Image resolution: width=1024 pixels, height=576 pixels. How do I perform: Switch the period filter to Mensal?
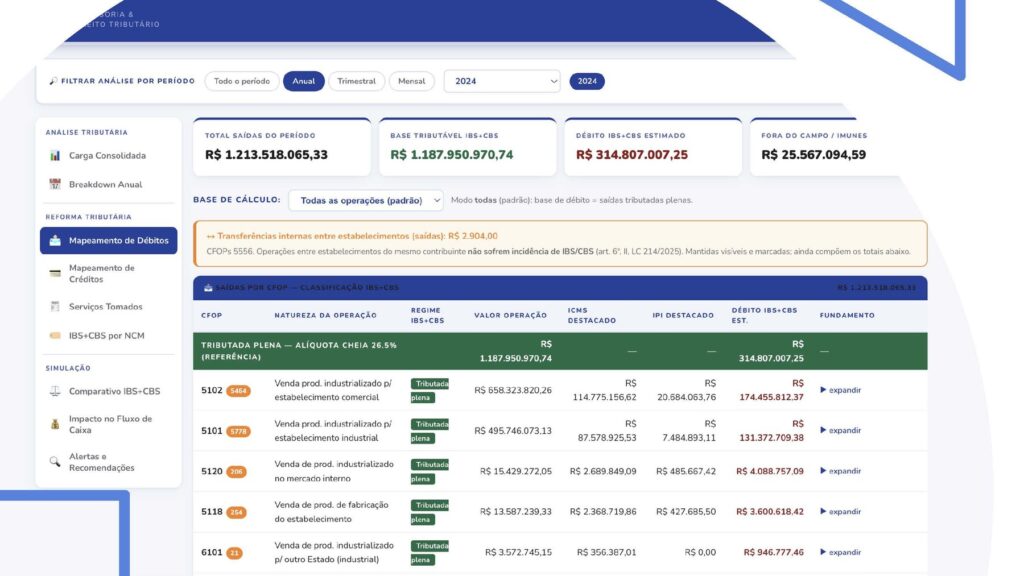point(411,81)
